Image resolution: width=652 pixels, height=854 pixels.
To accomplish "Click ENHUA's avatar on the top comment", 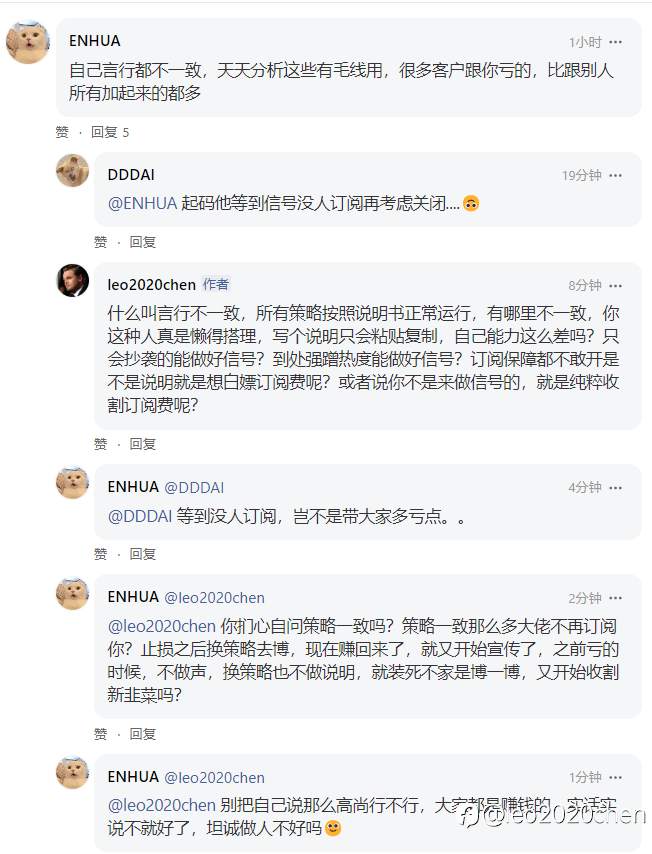I will (28, 42).
